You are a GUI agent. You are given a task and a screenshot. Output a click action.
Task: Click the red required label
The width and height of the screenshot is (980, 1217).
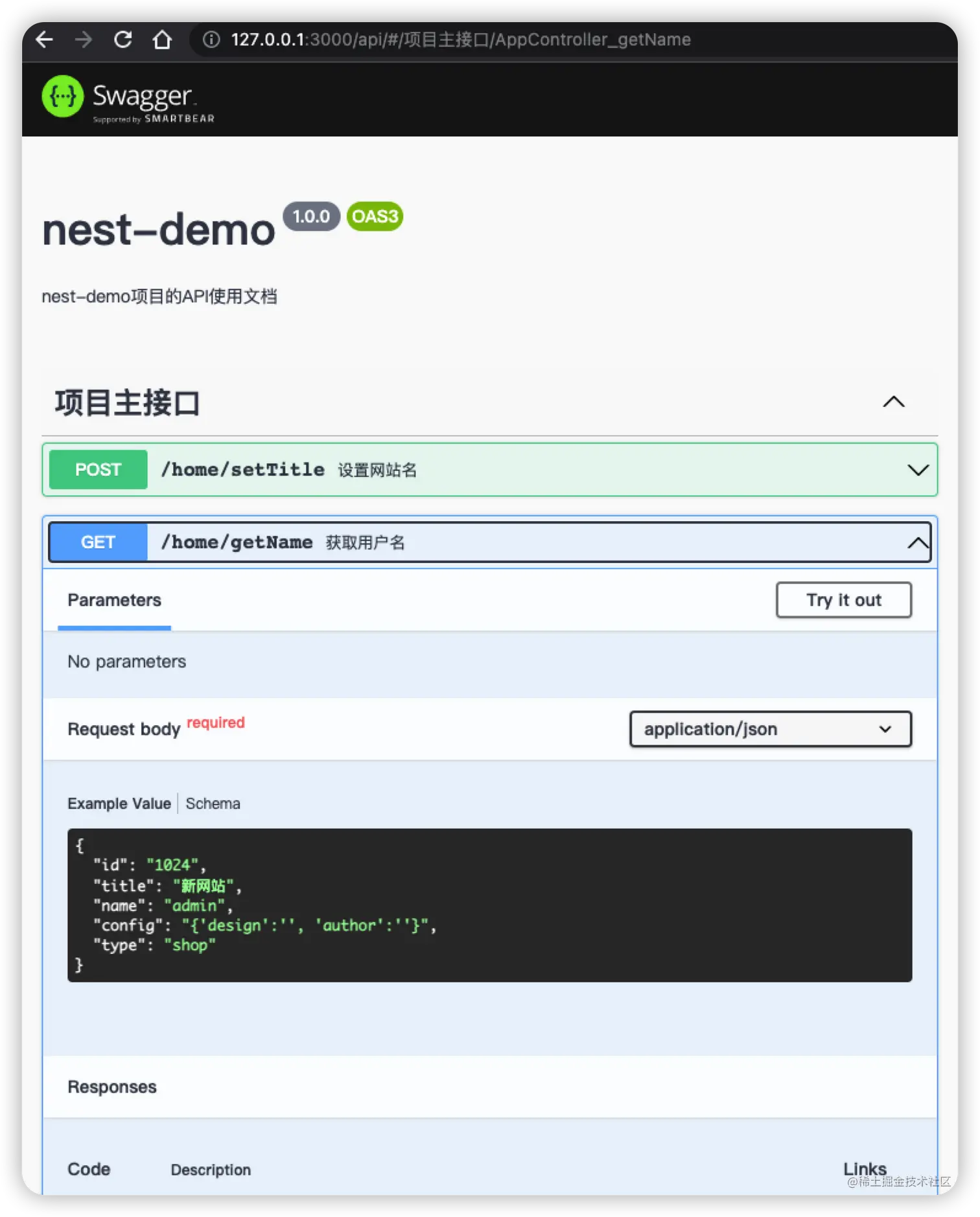[216, 723]
